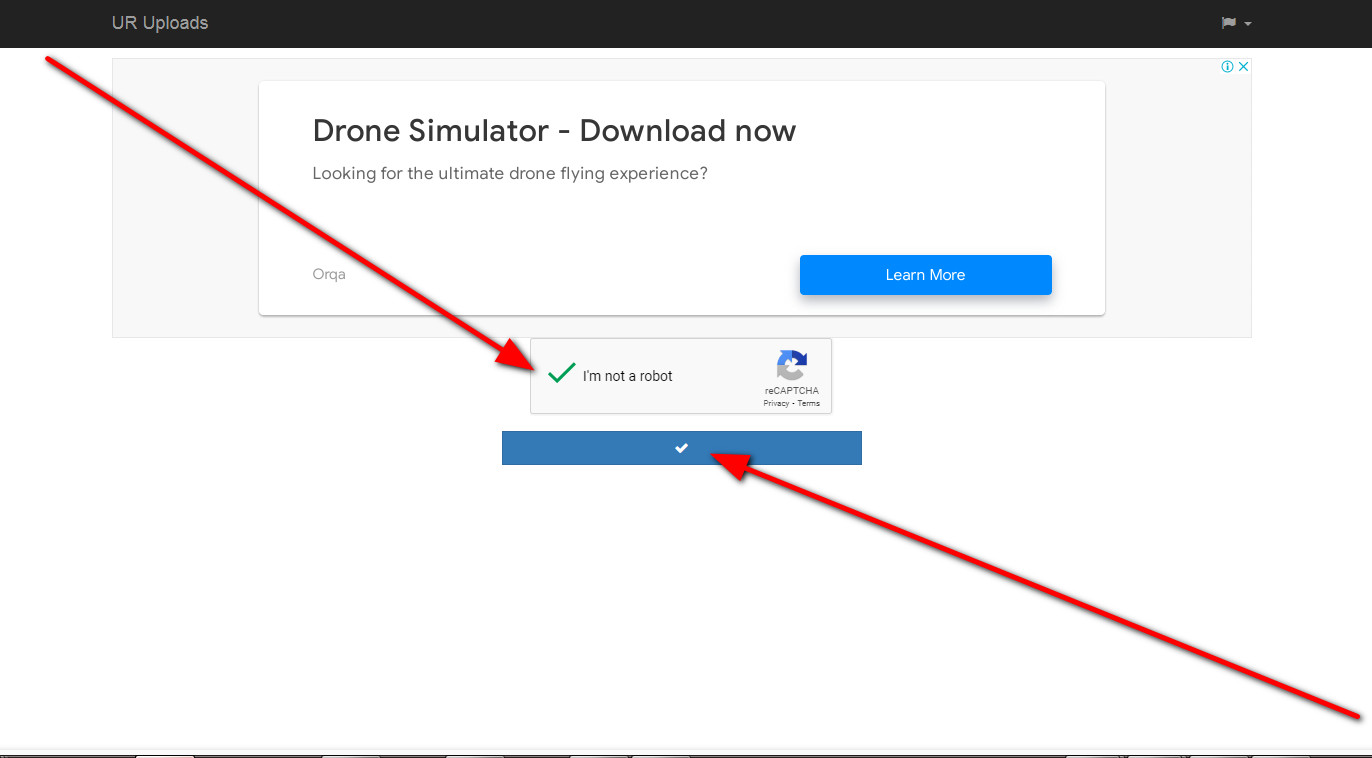Toggle the I'm not a robot checkbox
The height and width of the screenshot is (758, 1372).
[x=562, y=375]
